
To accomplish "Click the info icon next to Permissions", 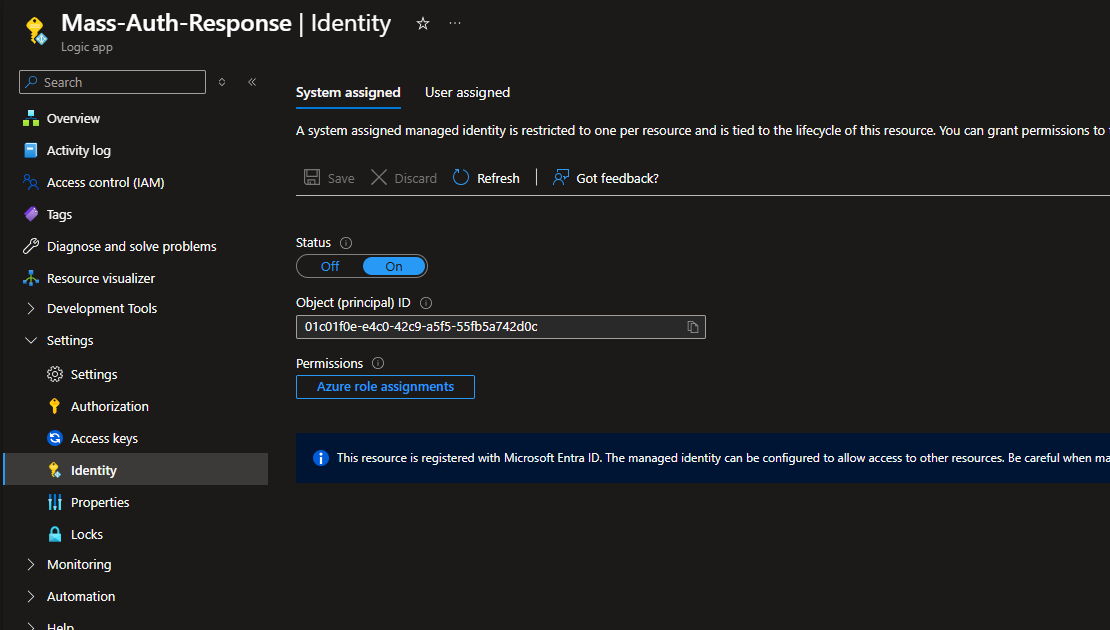I will coord(378,364).
